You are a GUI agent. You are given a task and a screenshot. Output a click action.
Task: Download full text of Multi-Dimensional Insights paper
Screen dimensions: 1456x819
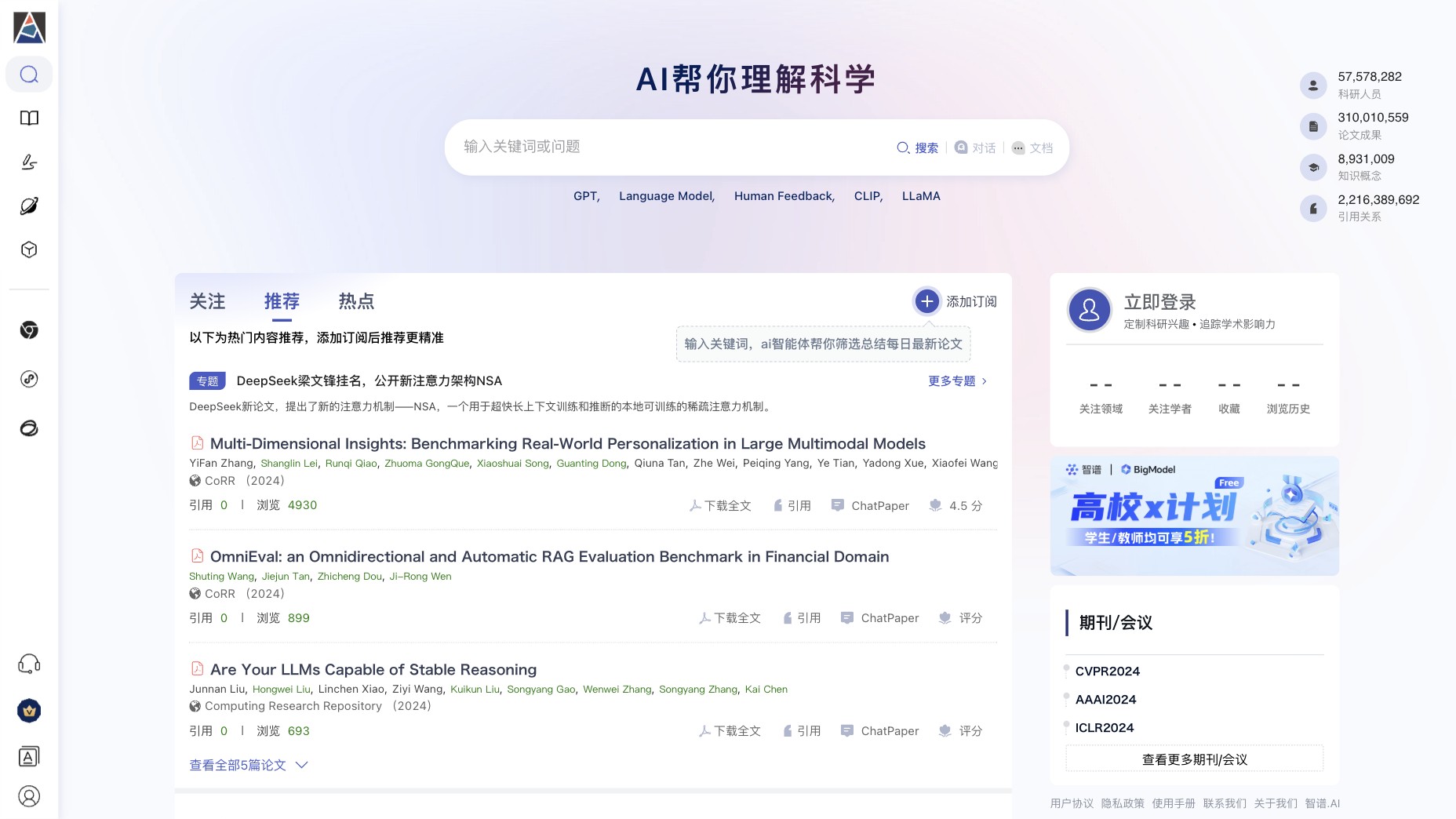[720, 506]
